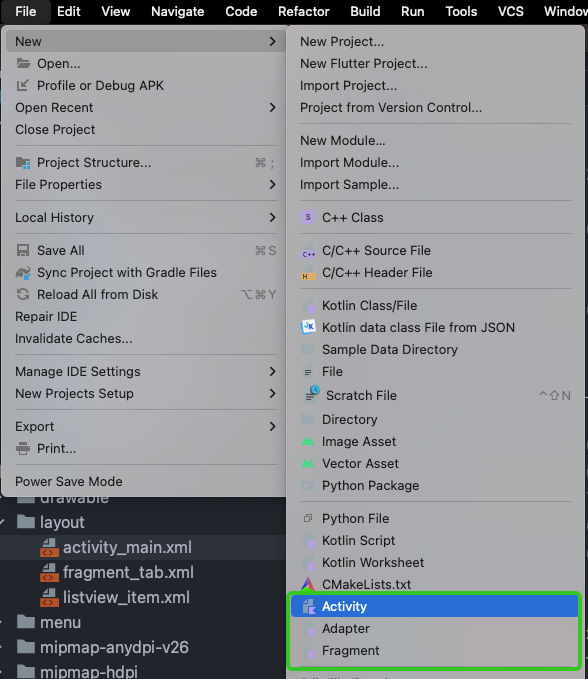This screenshot has height=679, width=588.
Task: Click the CMakeLists.txt triangle icon
Action: pyautogui.click(x=308, y=585)
